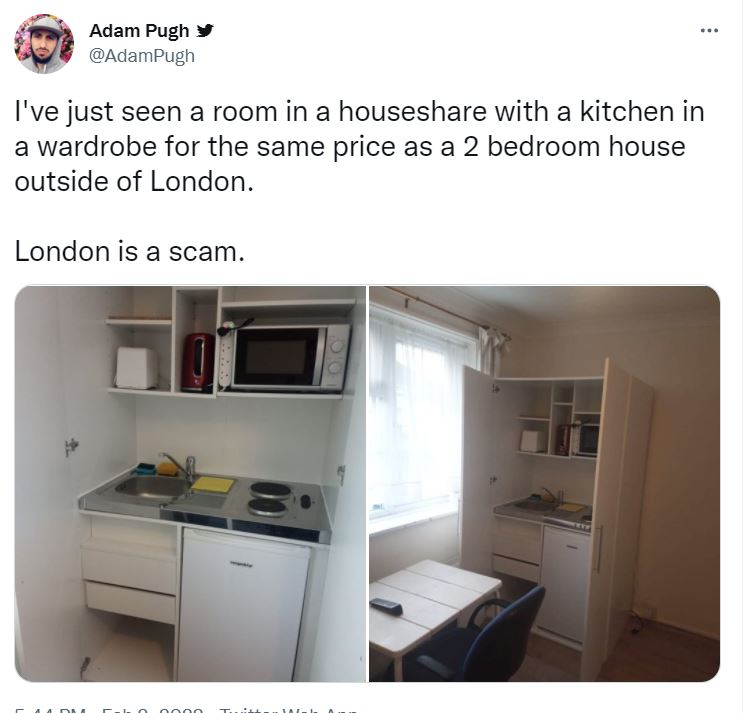
Task: Click the curtained window in the right photo
Action: [x=420, y=412]
